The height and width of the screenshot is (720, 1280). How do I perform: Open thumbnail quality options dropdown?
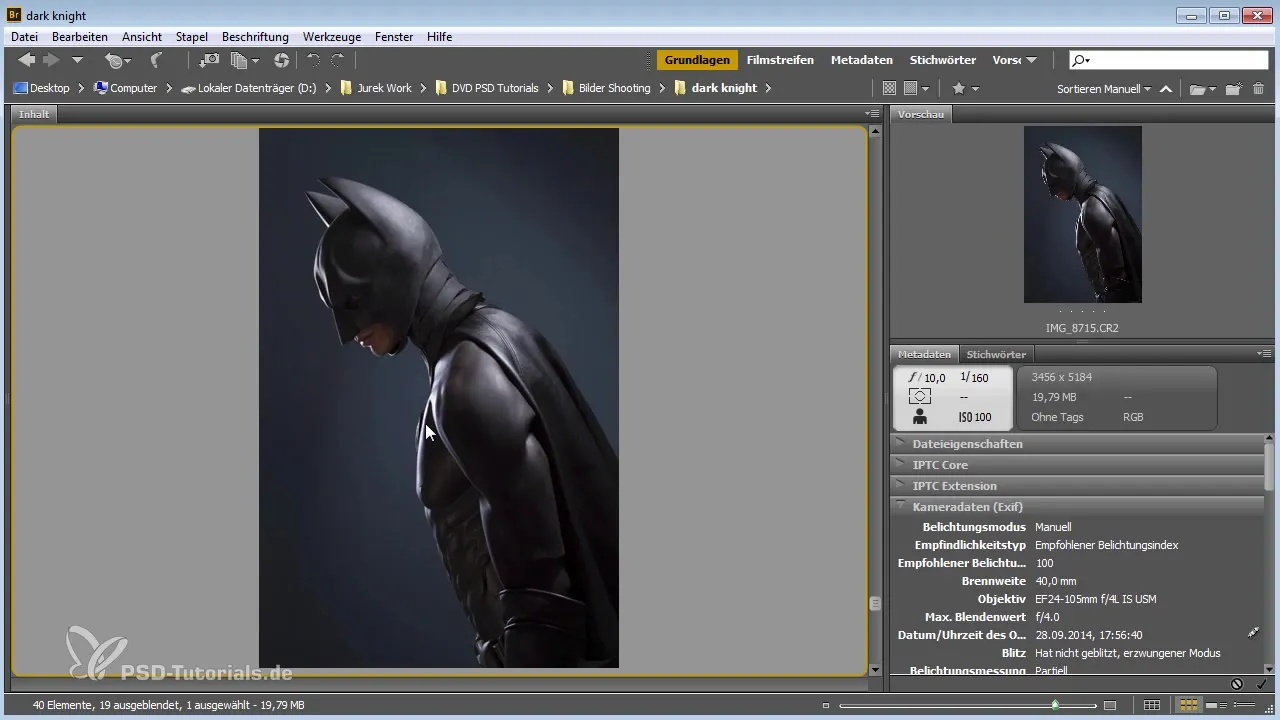917,88
